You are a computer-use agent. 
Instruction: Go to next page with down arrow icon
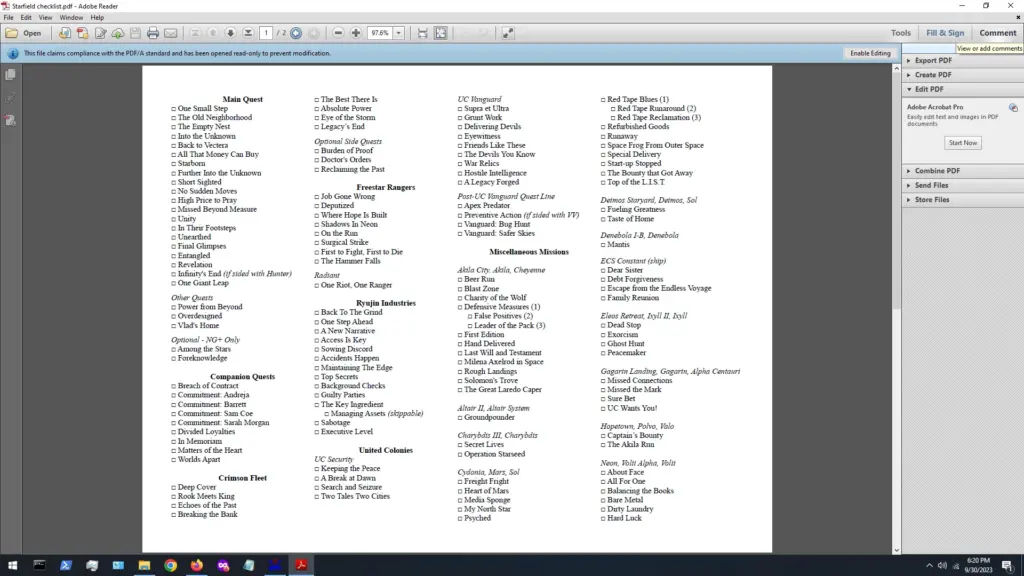coord(231,33)
